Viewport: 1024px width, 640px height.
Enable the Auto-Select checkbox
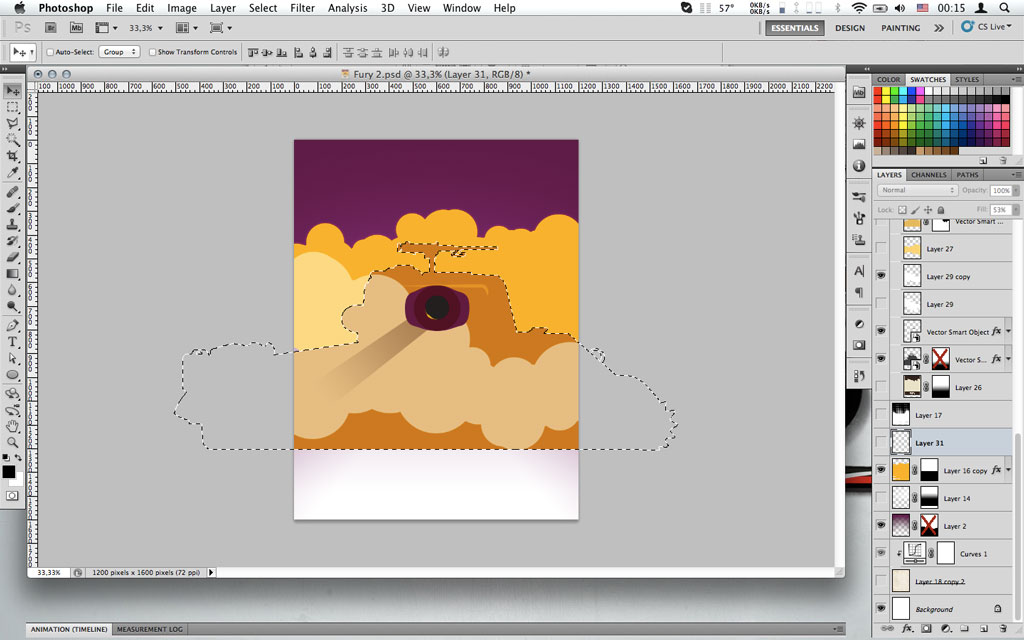pyautogui.click(x=50, y=52)
